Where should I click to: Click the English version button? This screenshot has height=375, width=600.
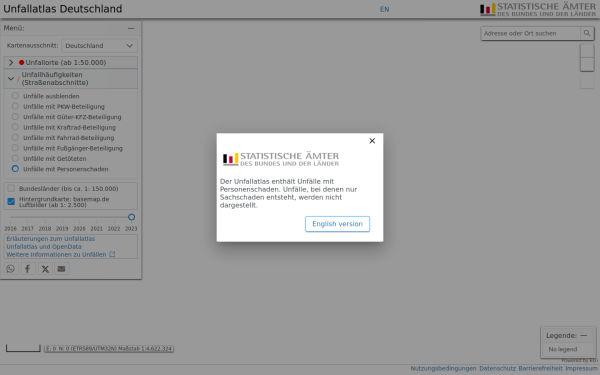point(337,224)
